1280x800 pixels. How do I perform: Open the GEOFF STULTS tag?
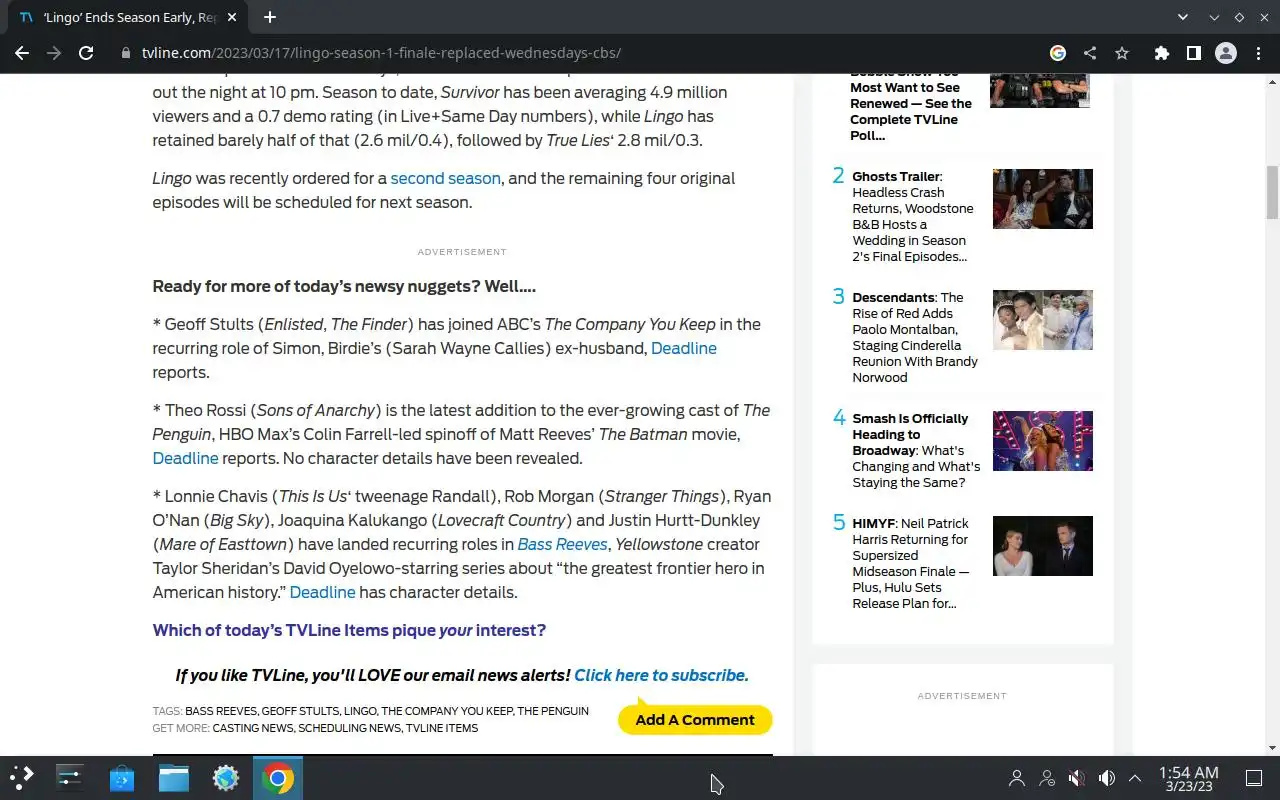point(300,711)
